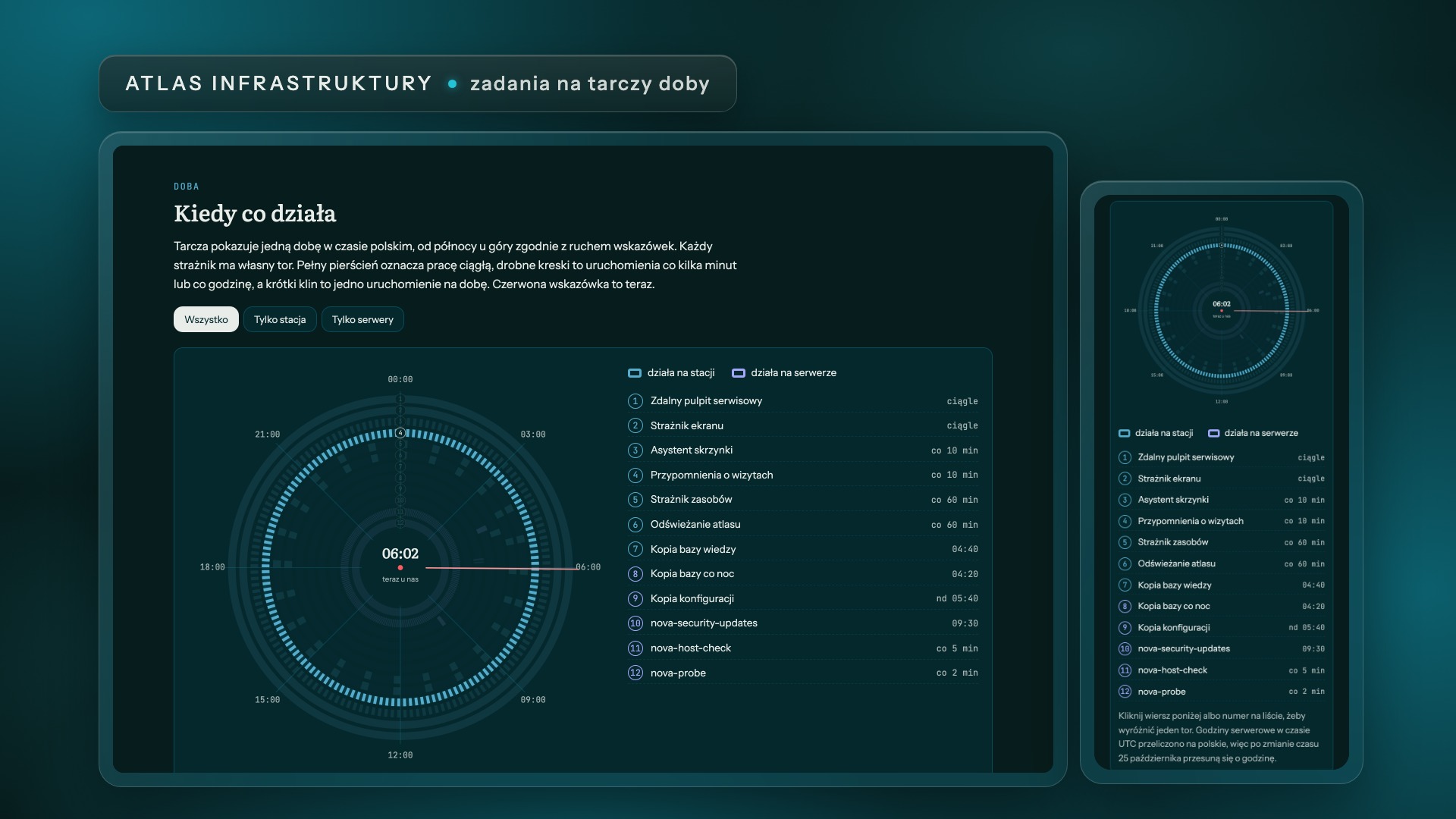The height and width of the screenshot is (819, 1456).
Task: Select 'Kopia bazy wiedzy' row in main list
Action: 803,549
